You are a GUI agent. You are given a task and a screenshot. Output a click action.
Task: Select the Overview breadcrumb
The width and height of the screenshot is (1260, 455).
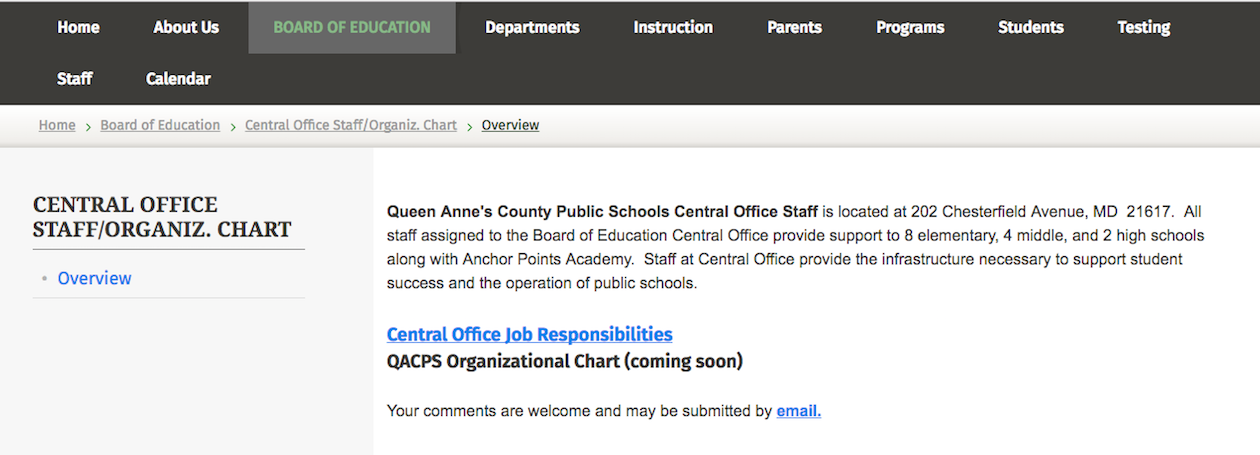(x=510, y=125)
